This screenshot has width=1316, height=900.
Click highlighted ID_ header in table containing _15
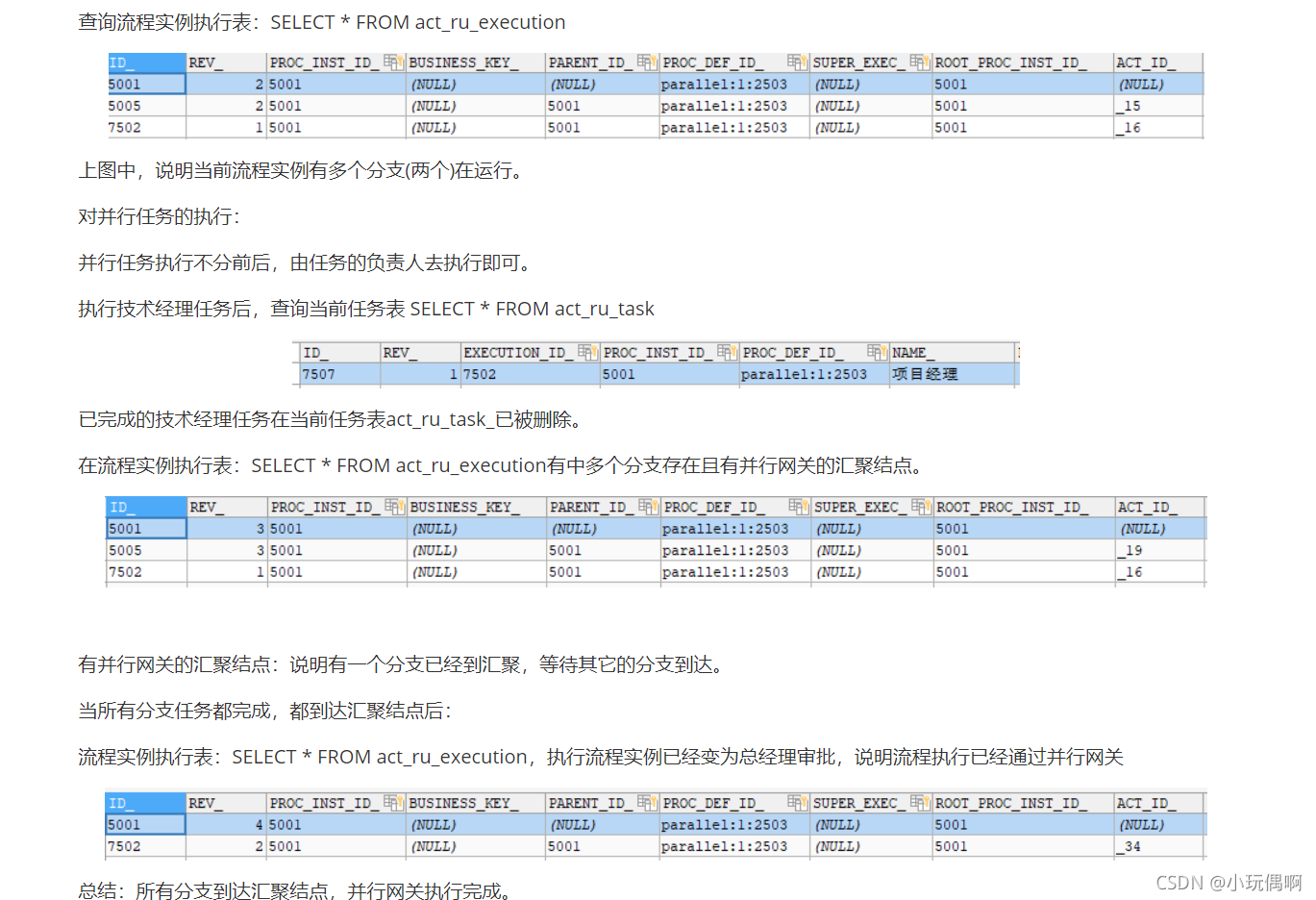click(x=147, y=62)
